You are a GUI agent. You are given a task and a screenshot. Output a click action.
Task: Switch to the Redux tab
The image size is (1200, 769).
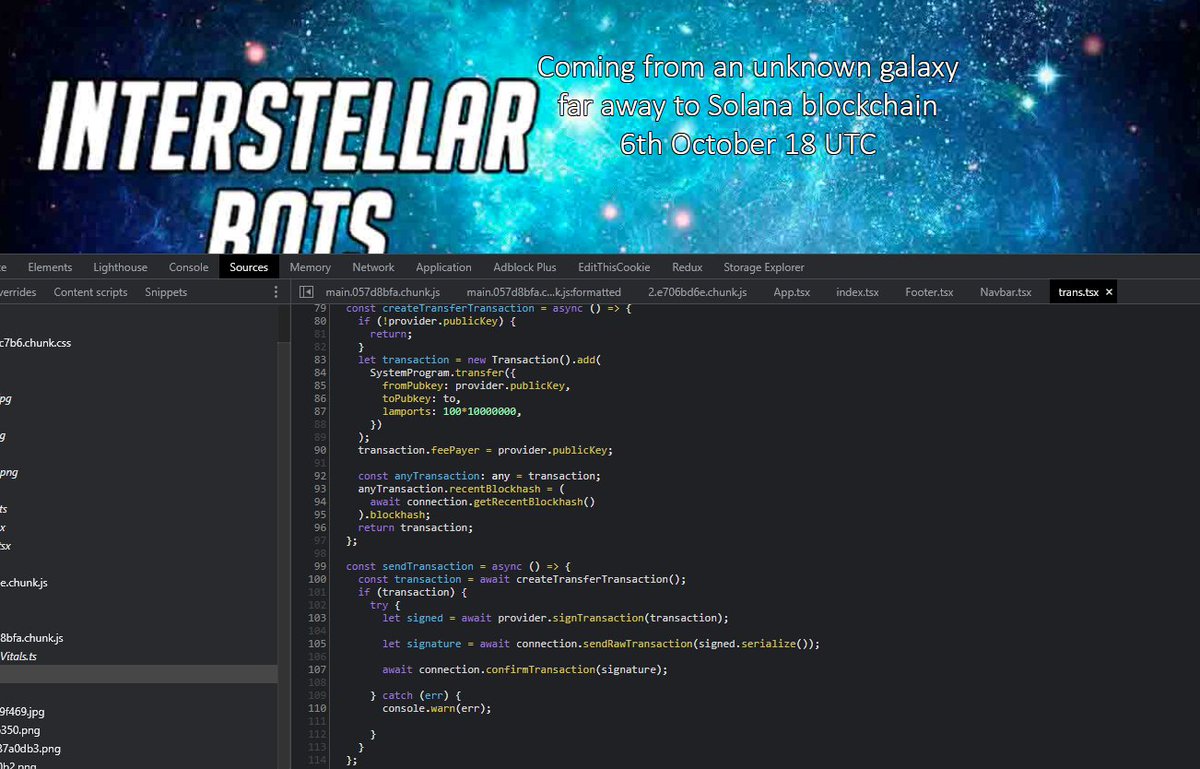point(687,267)
